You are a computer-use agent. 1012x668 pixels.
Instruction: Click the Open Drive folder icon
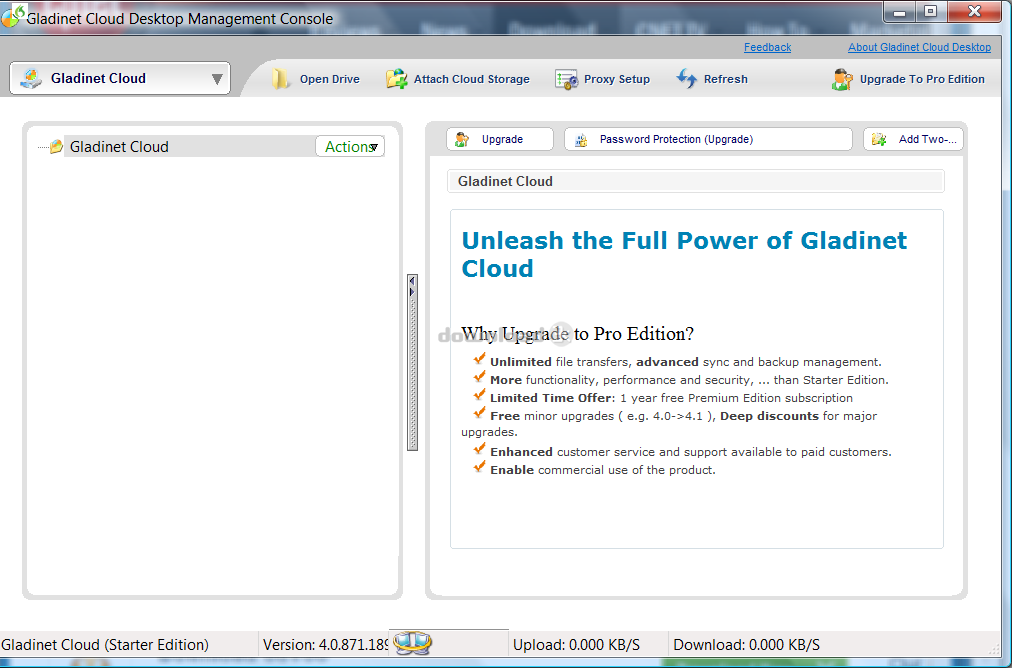point(280,79)
